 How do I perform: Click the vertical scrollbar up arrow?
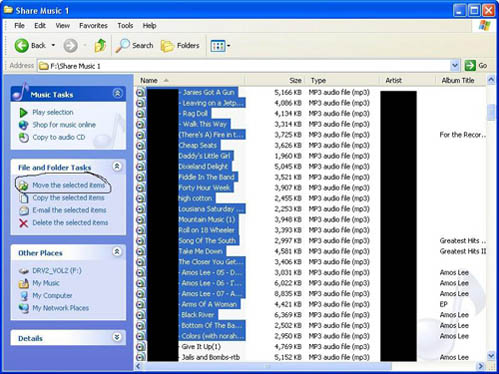(491, 80)
